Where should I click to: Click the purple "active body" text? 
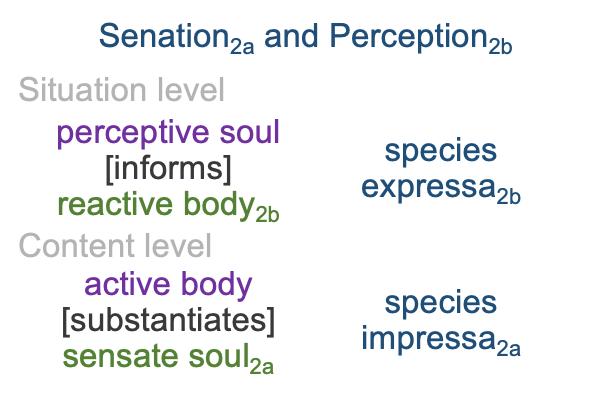point(168,284)
